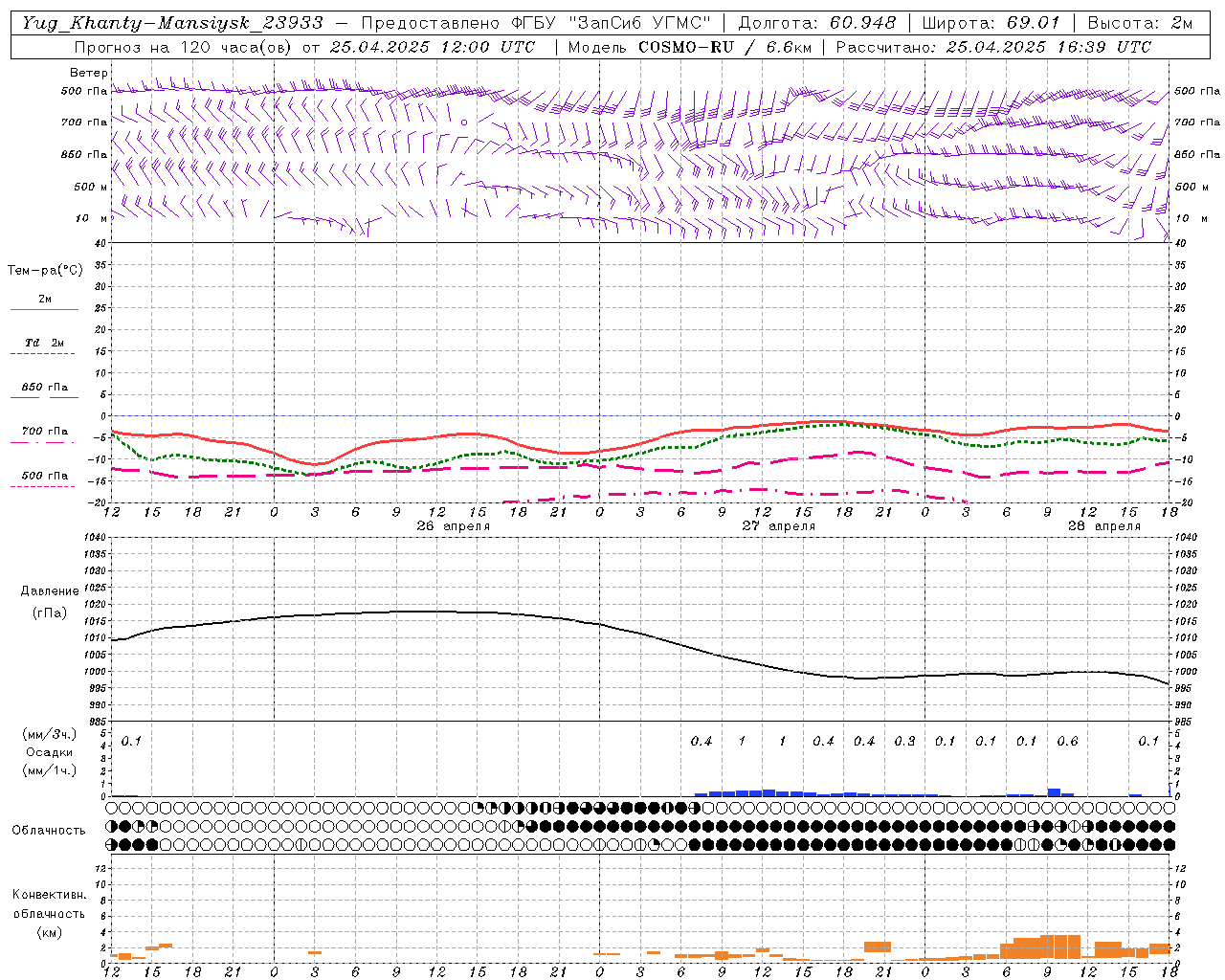Click the longitude value Долгота: 60.948
The width and height of the screenshot is (1225, 980).
pos(817,23)
